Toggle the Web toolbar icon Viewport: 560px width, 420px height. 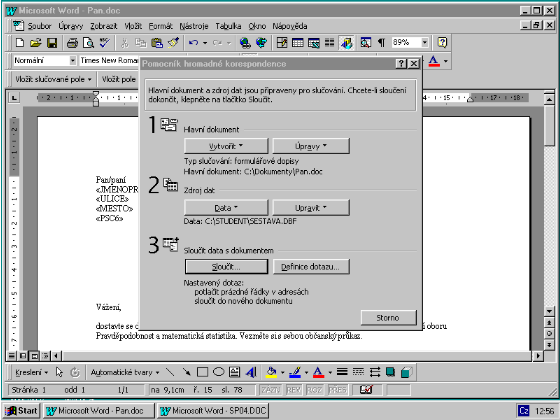pyautogui.click(x=261, y=43)
